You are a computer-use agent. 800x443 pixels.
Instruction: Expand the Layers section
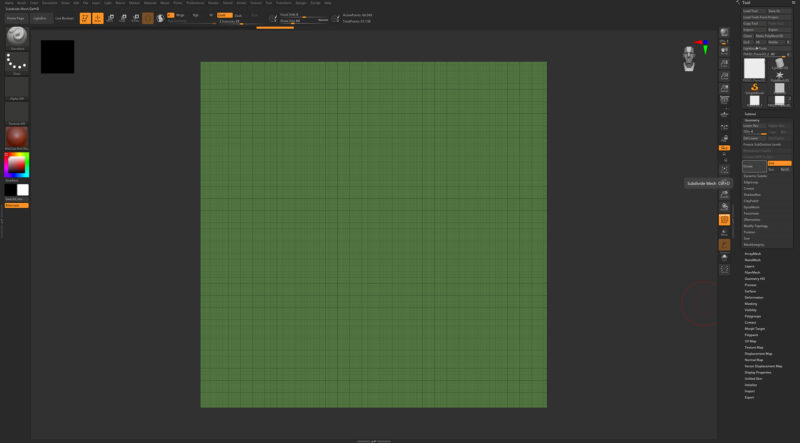pos(749,266)
